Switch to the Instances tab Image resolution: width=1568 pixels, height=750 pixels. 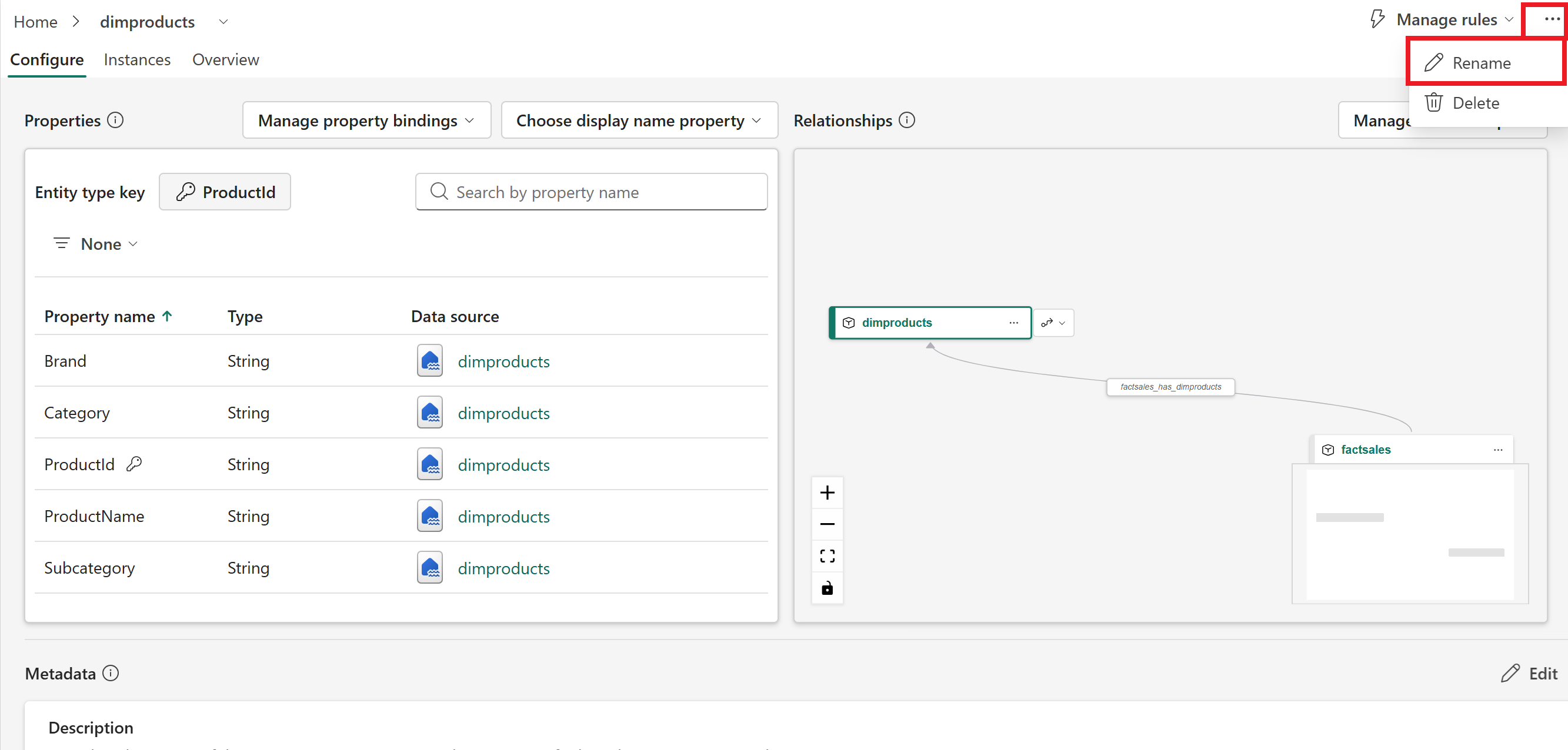coord(137,59)
